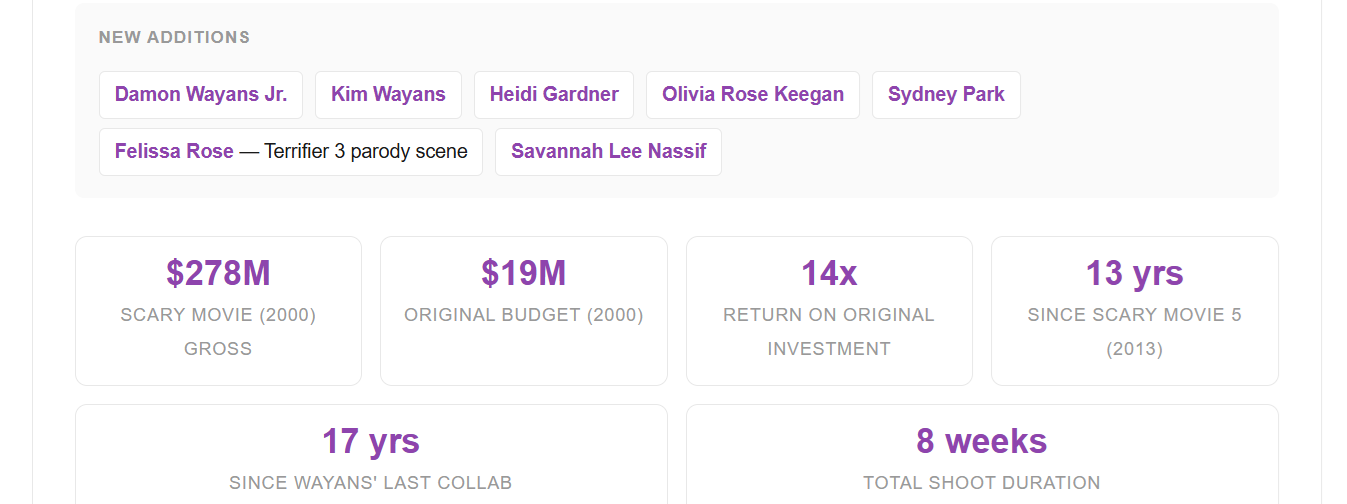The width and height of the screenshot is (1347, 504).
Task: Click the 'Scary Movie (2000) Gross' label
Action: (218, 331)
